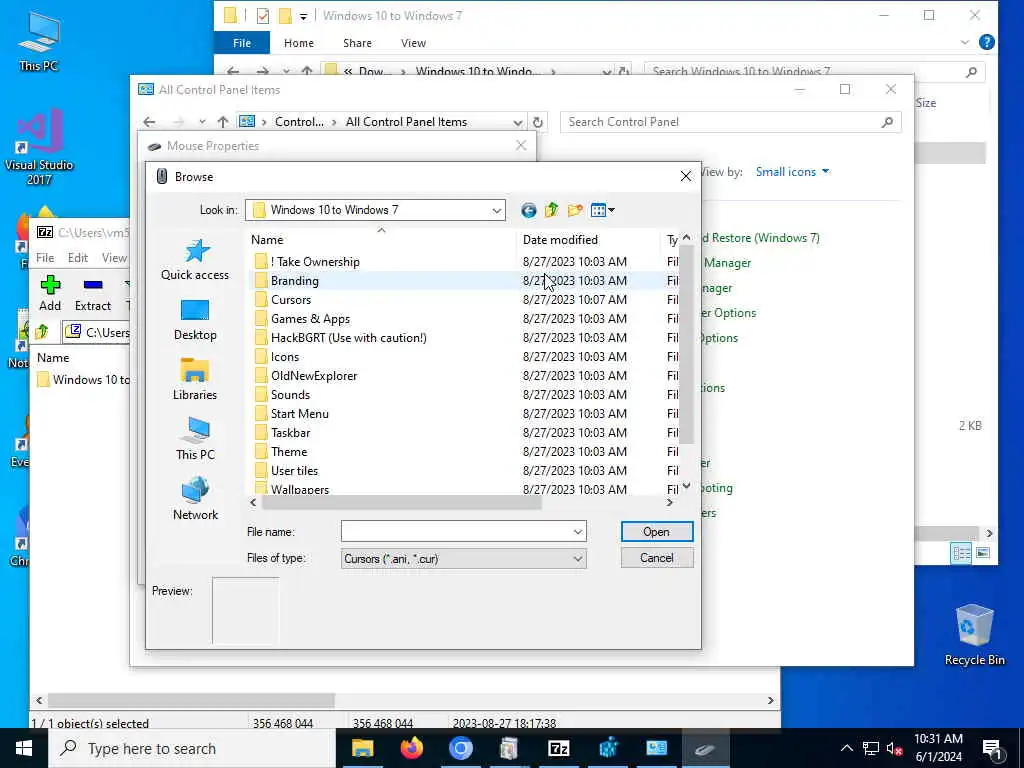Open File menu in 7-Zip window
This screenshot has width=1024, height=768.
(x=45, y=258)
